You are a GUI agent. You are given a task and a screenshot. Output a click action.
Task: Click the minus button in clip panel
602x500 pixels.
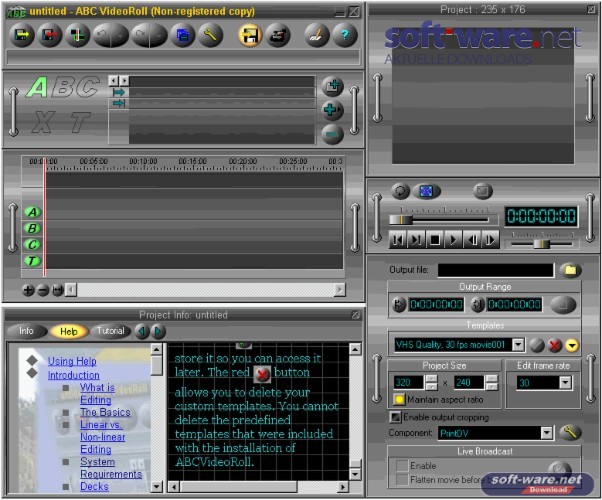pyautogui.click(x=332, y=134)
